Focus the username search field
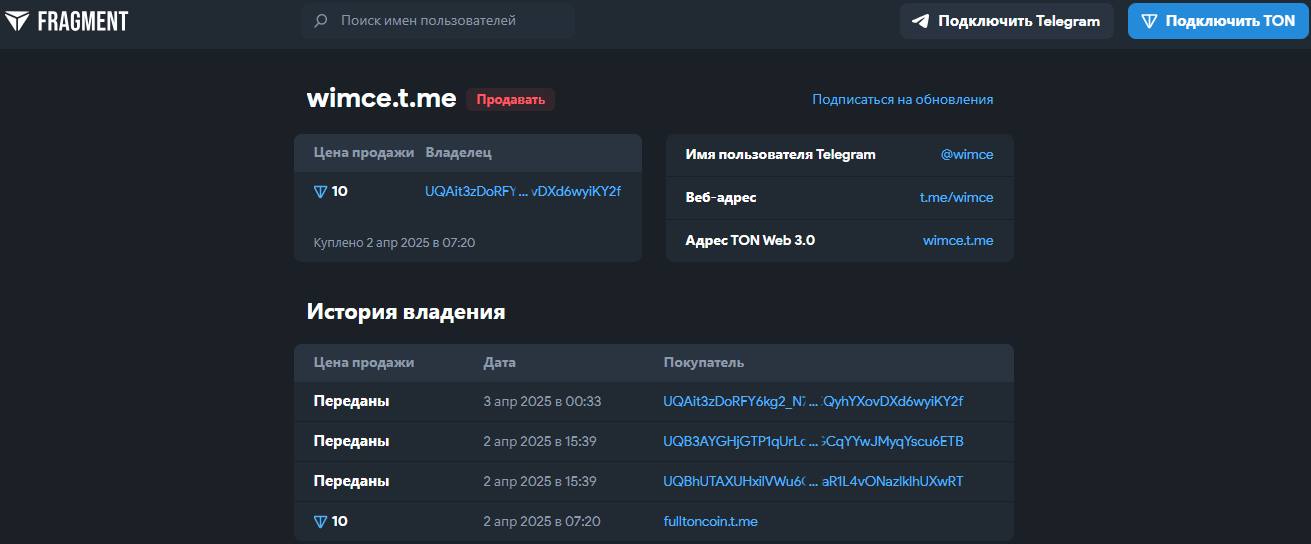Screen dimensions: 1311x544 click(438, 20)
